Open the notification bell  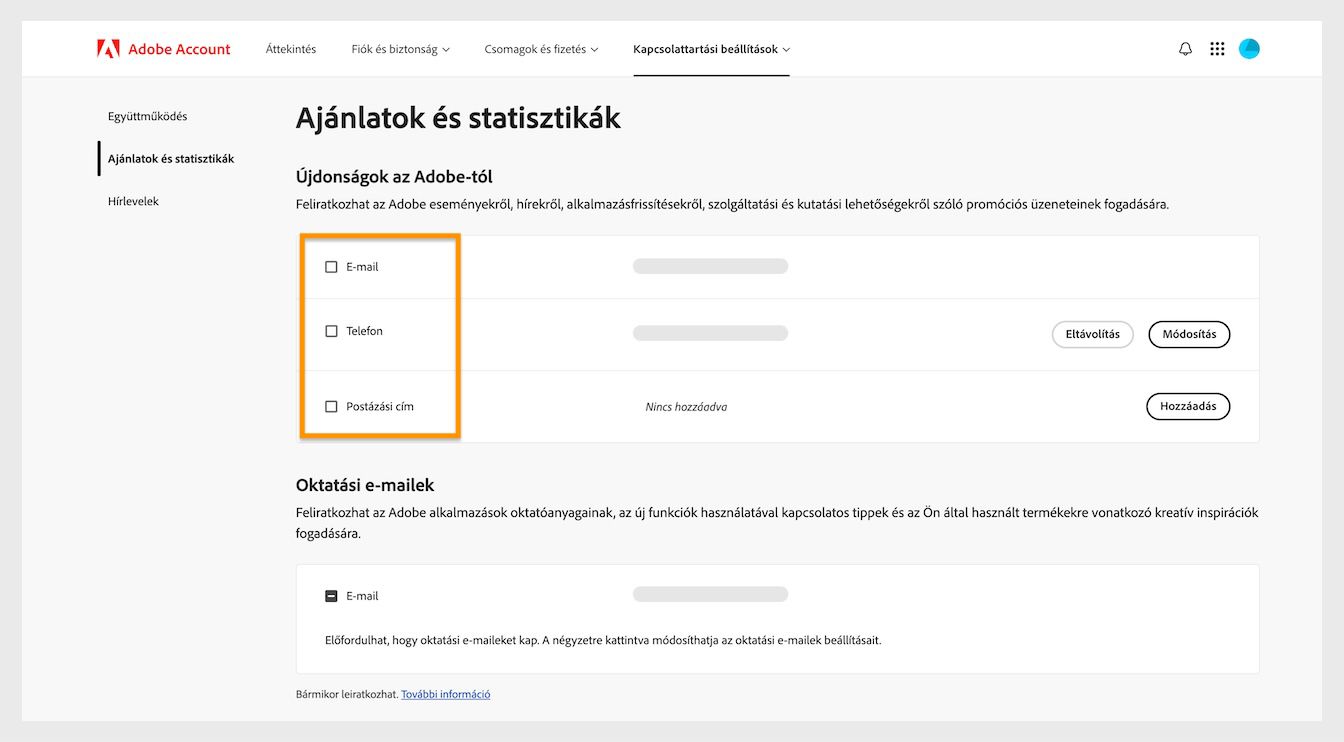(1185, 47)
